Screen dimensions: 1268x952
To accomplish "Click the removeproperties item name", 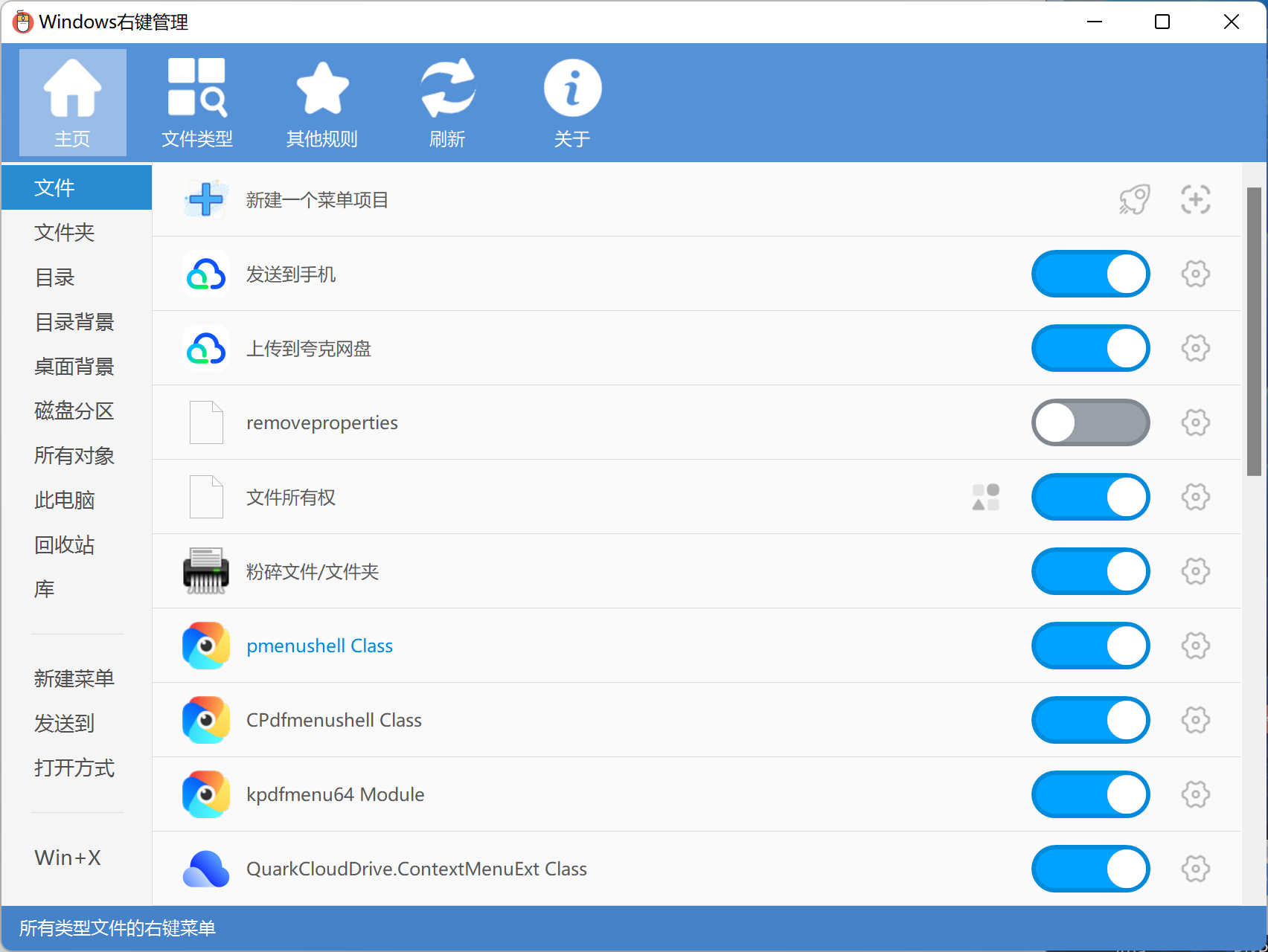I will click(322, 422).
